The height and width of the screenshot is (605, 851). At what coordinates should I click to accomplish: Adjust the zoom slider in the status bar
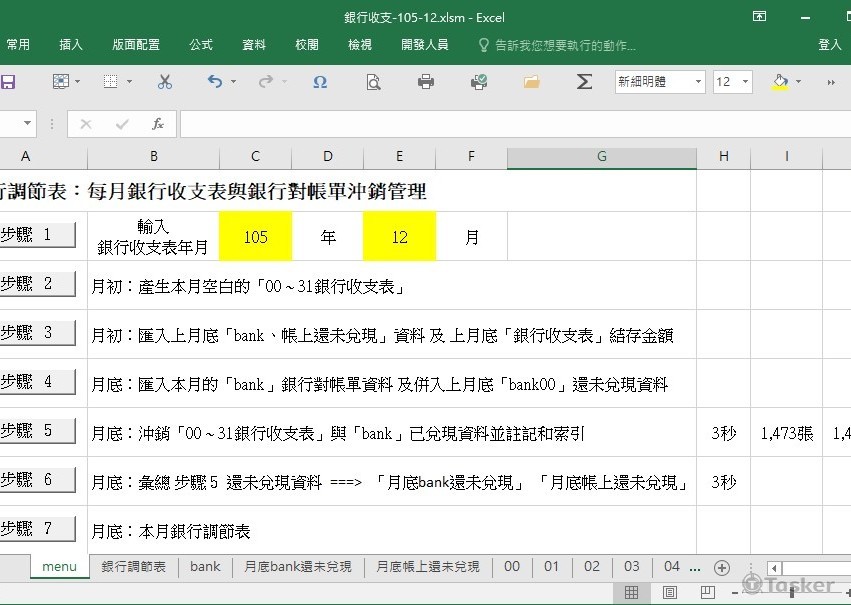790,592
